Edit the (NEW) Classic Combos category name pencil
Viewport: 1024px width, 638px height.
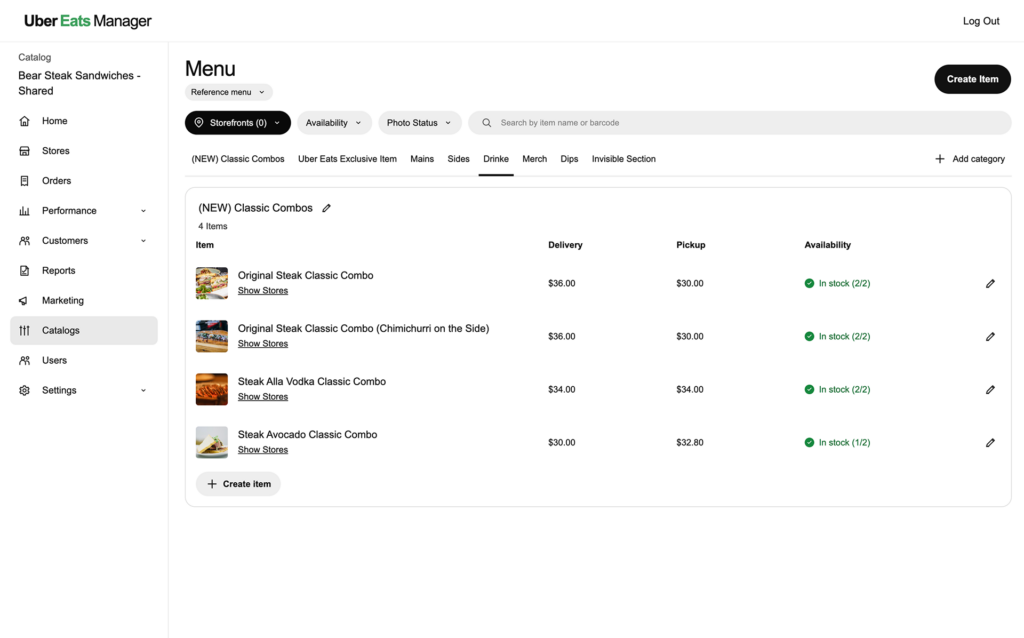327,208
